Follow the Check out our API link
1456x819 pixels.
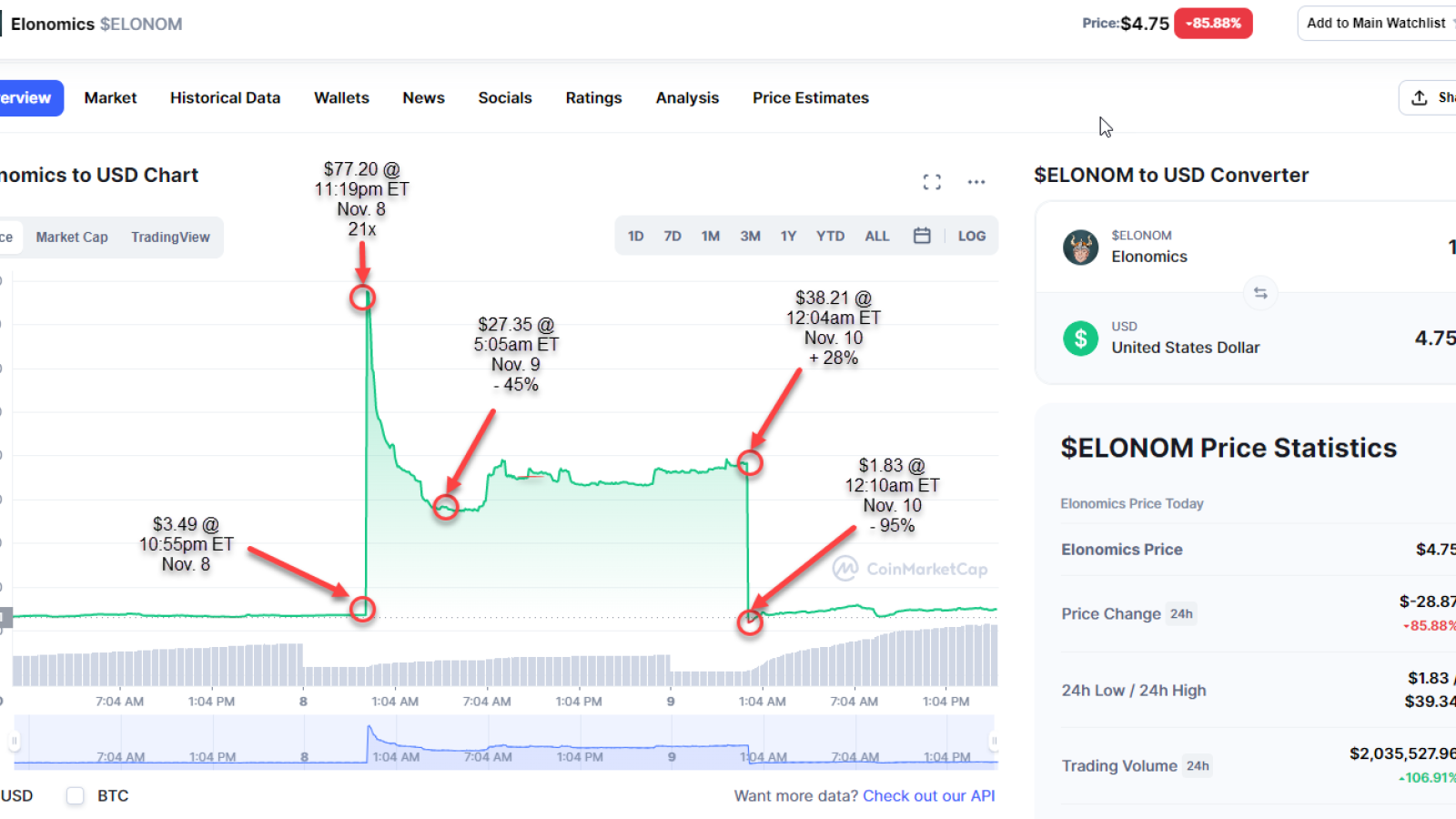pyautogui.click(x=928, y=796)
